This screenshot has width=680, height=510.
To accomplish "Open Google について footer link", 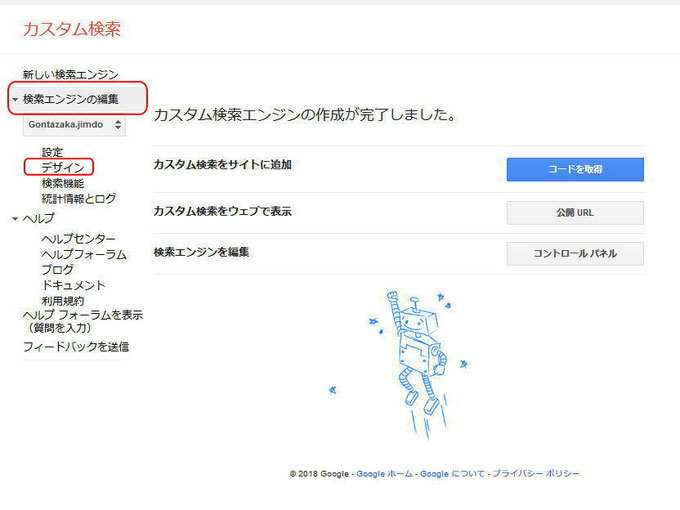I will click(x=452, y=474).
